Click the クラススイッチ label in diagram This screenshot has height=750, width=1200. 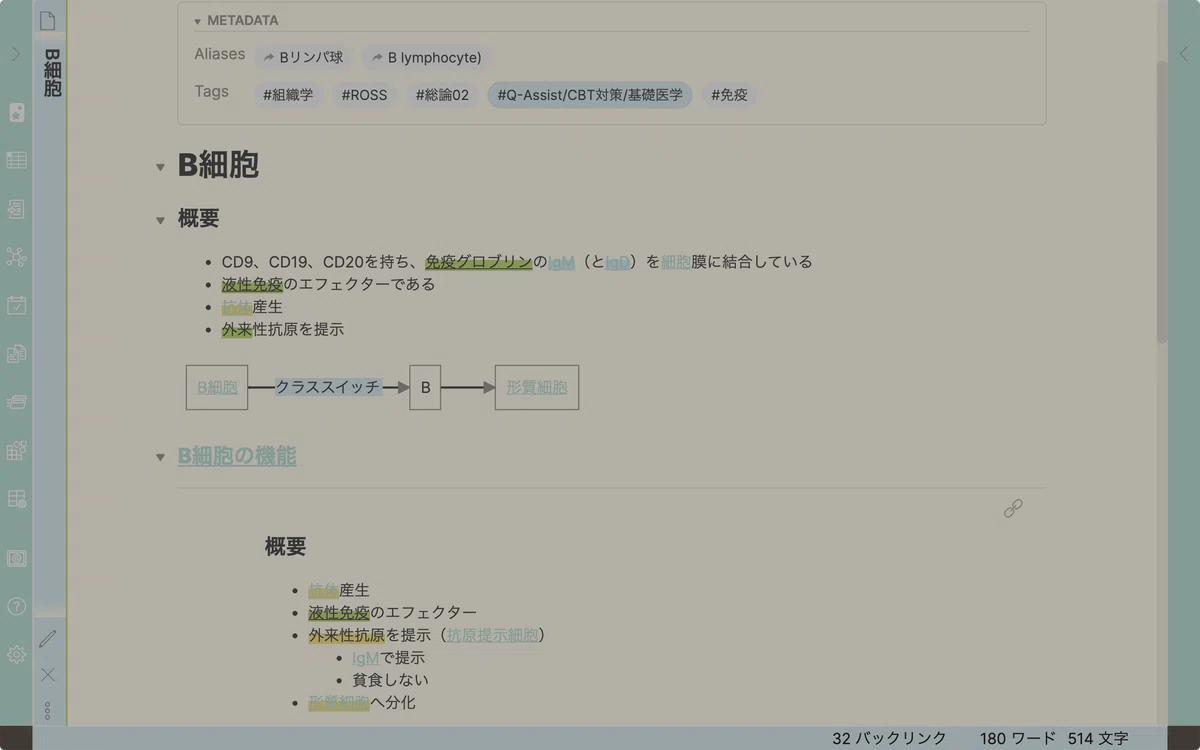pyautogui.click(x=329, y=387)
